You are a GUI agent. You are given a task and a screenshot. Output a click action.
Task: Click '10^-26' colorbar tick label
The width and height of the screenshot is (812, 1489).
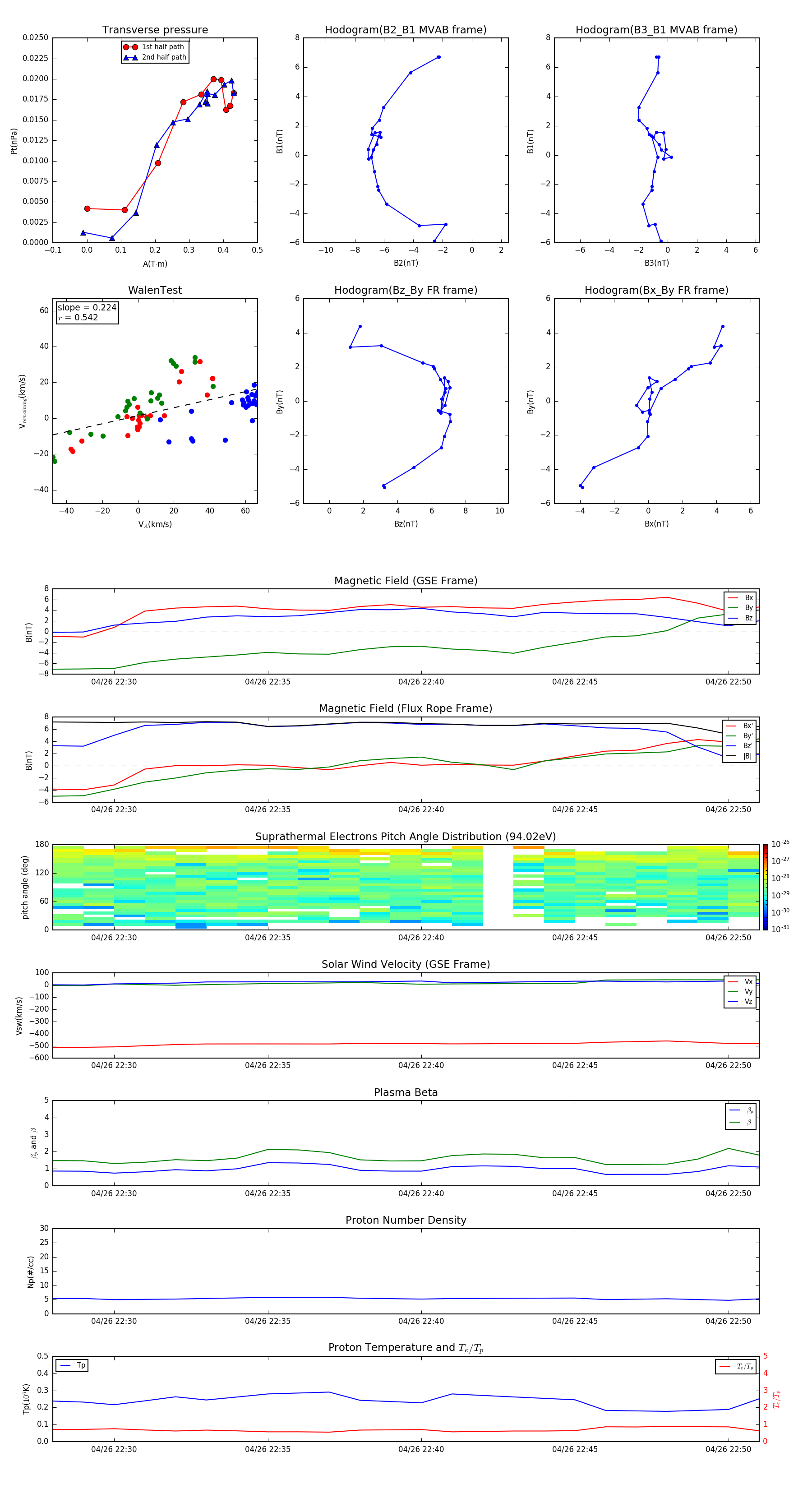pyautogui.click(x=780, y=844)
